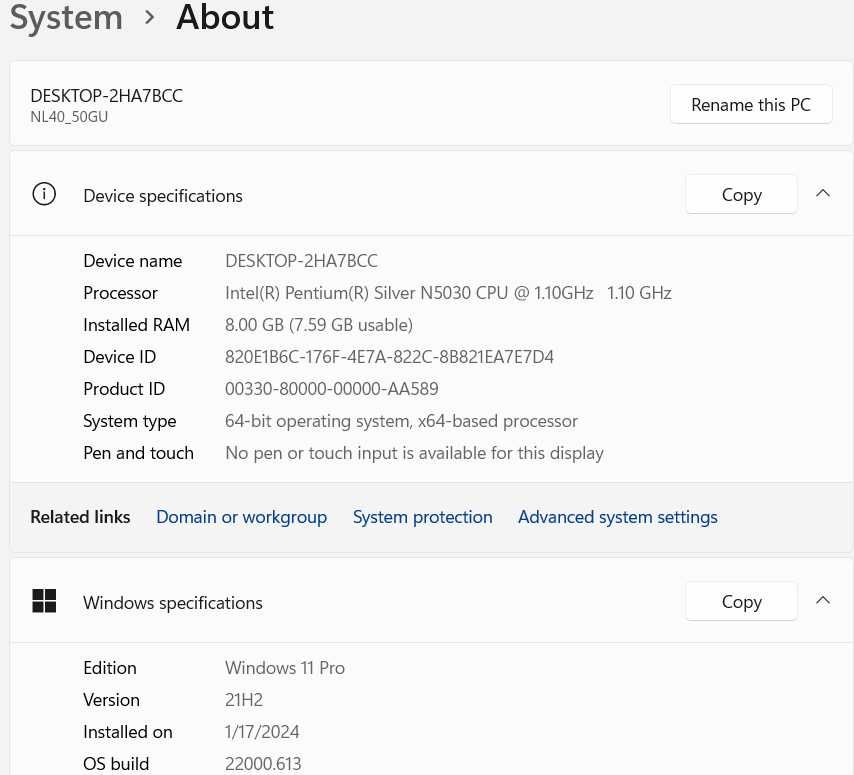This screenshot has height=775, width=854.
Task: Click the No pen or touch input text
Action: (414, 453)
